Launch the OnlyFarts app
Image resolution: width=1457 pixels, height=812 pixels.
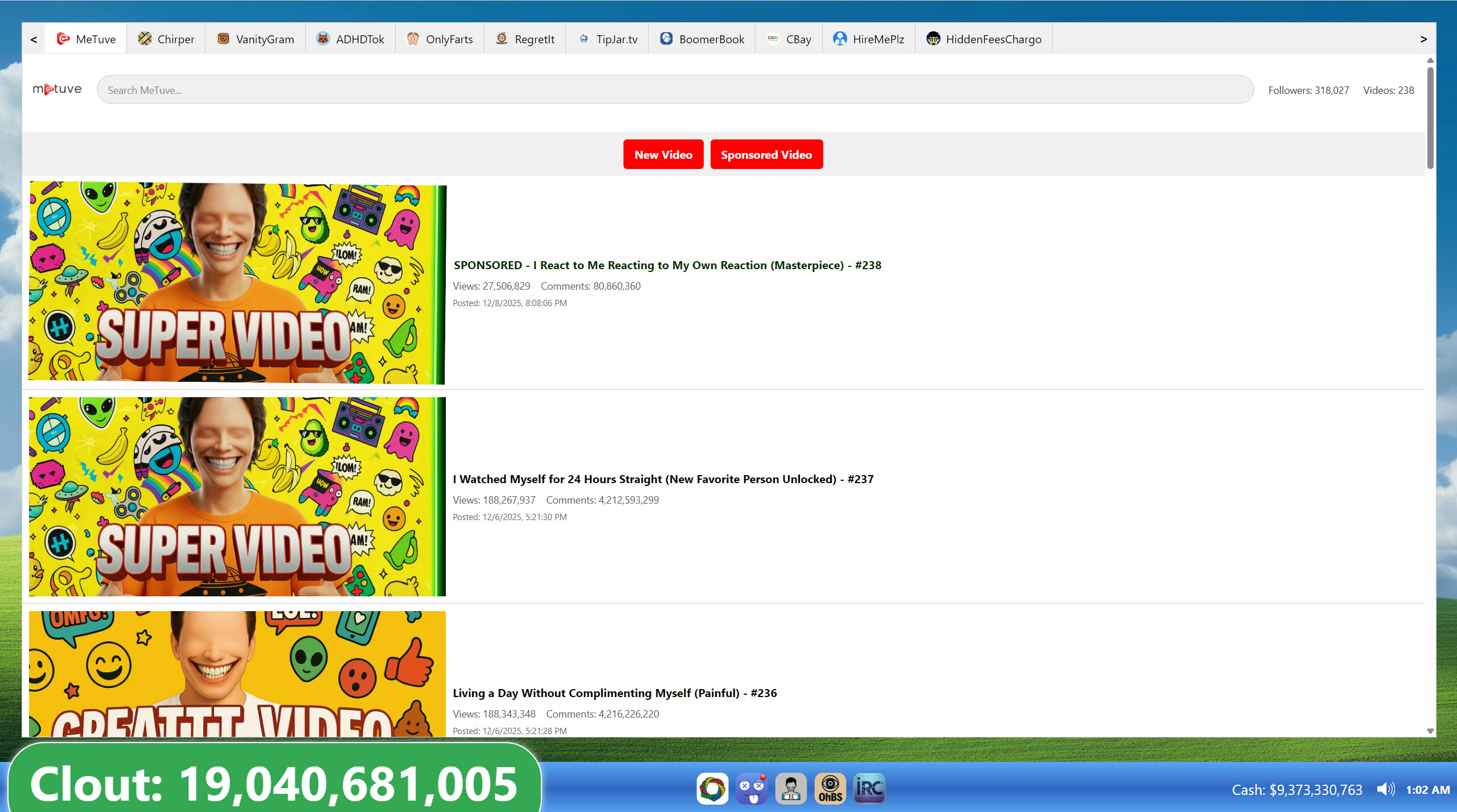[440, 39]
